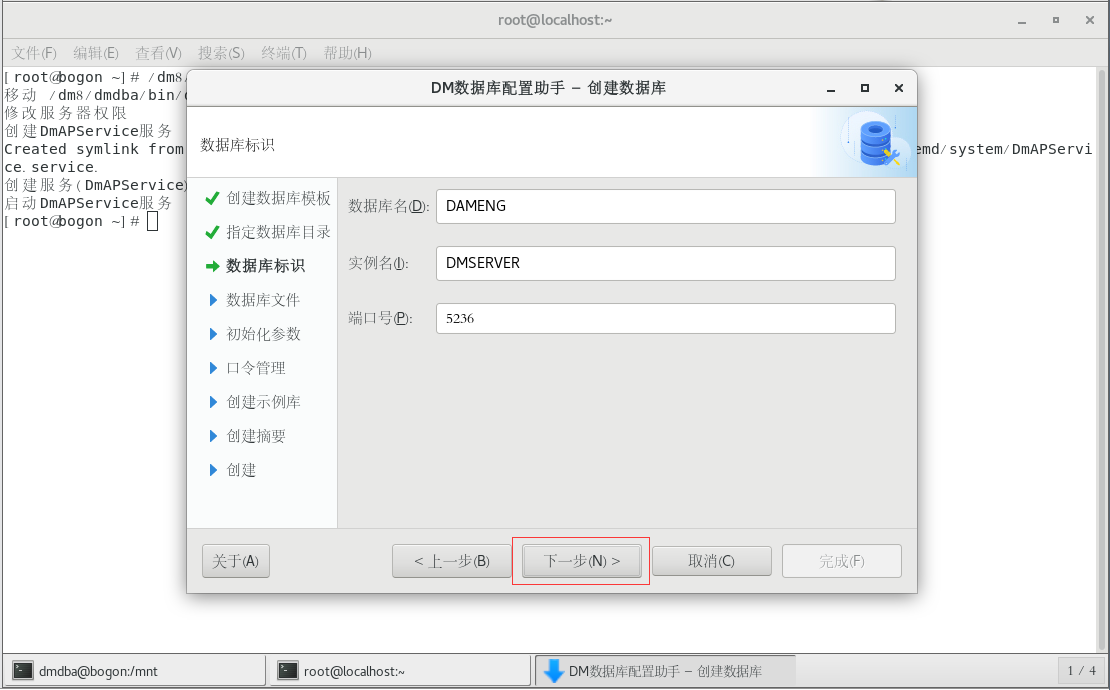Click blue triangle beside 初始化参数
The image size is (1110, 690).
[x=213, y=334]
